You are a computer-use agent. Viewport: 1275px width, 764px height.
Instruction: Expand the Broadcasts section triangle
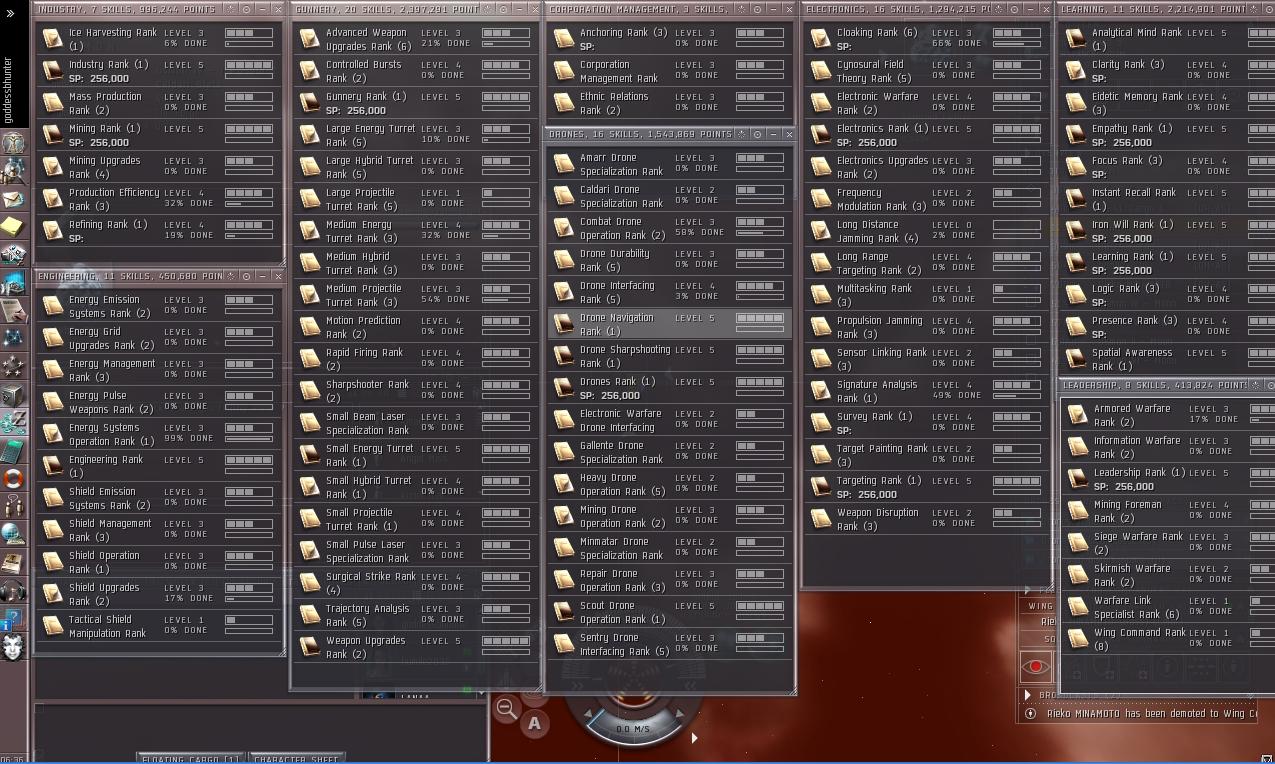pos(1027,694)
